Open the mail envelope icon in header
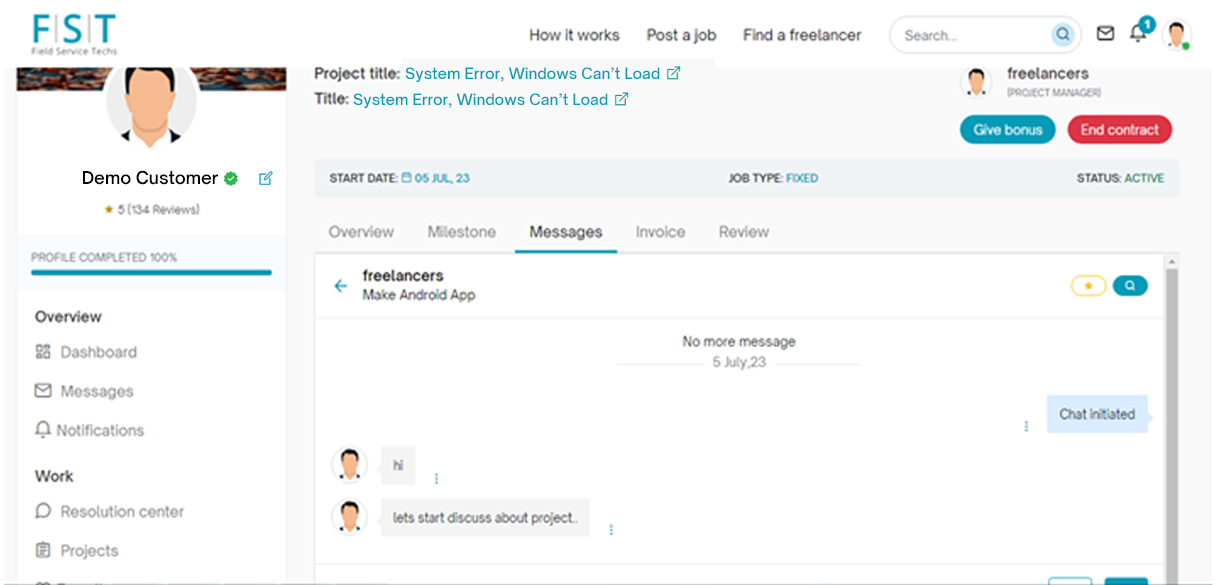Screen dimensions: 1216x585 tap(1105, 34)
